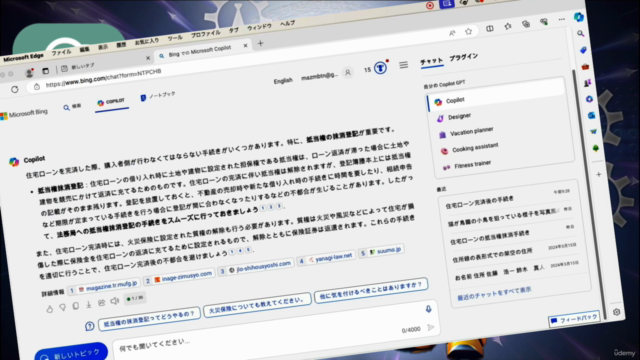The image size is (640, 360).
Task: Reload the page with refresh icon
Action: [15, 89]
